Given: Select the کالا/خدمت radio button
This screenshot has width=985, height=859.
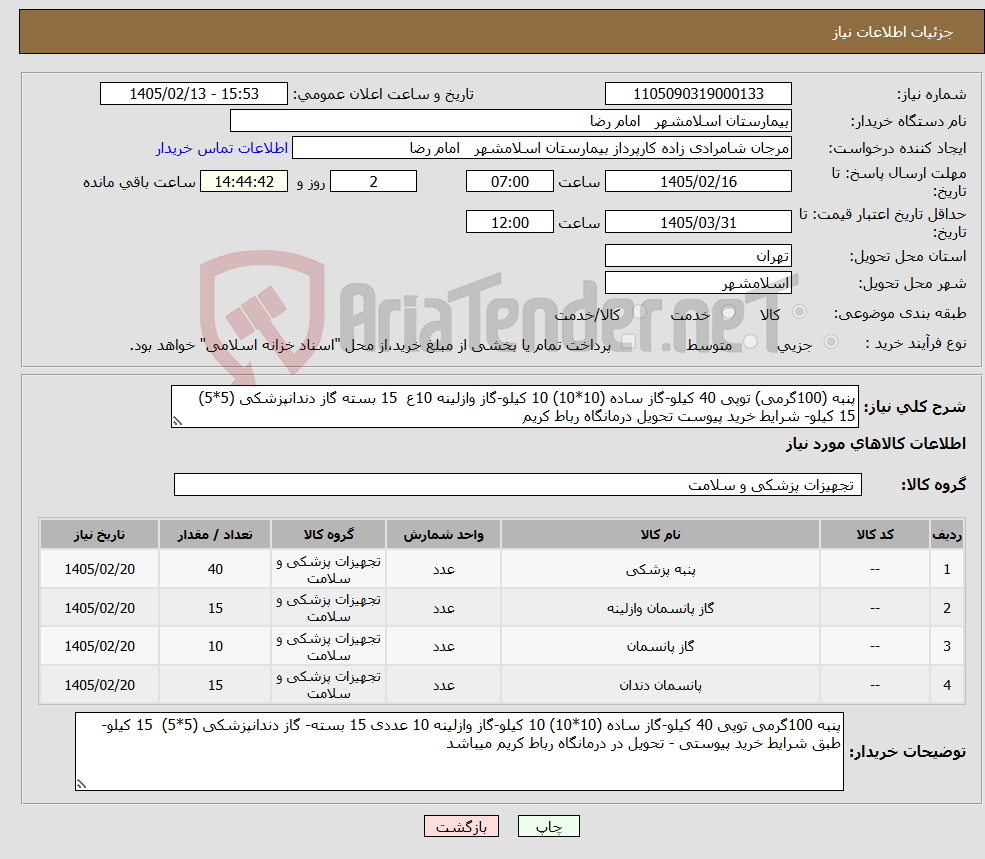Looking at the screenshot, I should [639, 312].
